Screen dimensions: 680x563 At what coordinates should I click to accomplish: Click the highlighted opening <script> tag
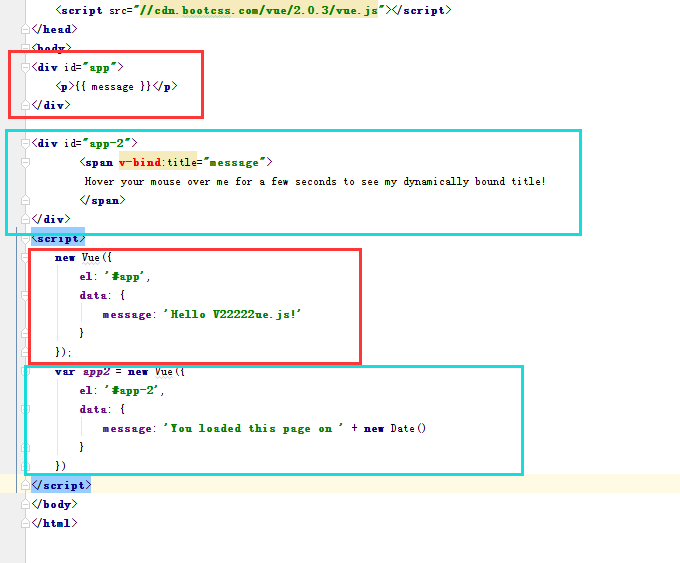click(x=58, y=239)
